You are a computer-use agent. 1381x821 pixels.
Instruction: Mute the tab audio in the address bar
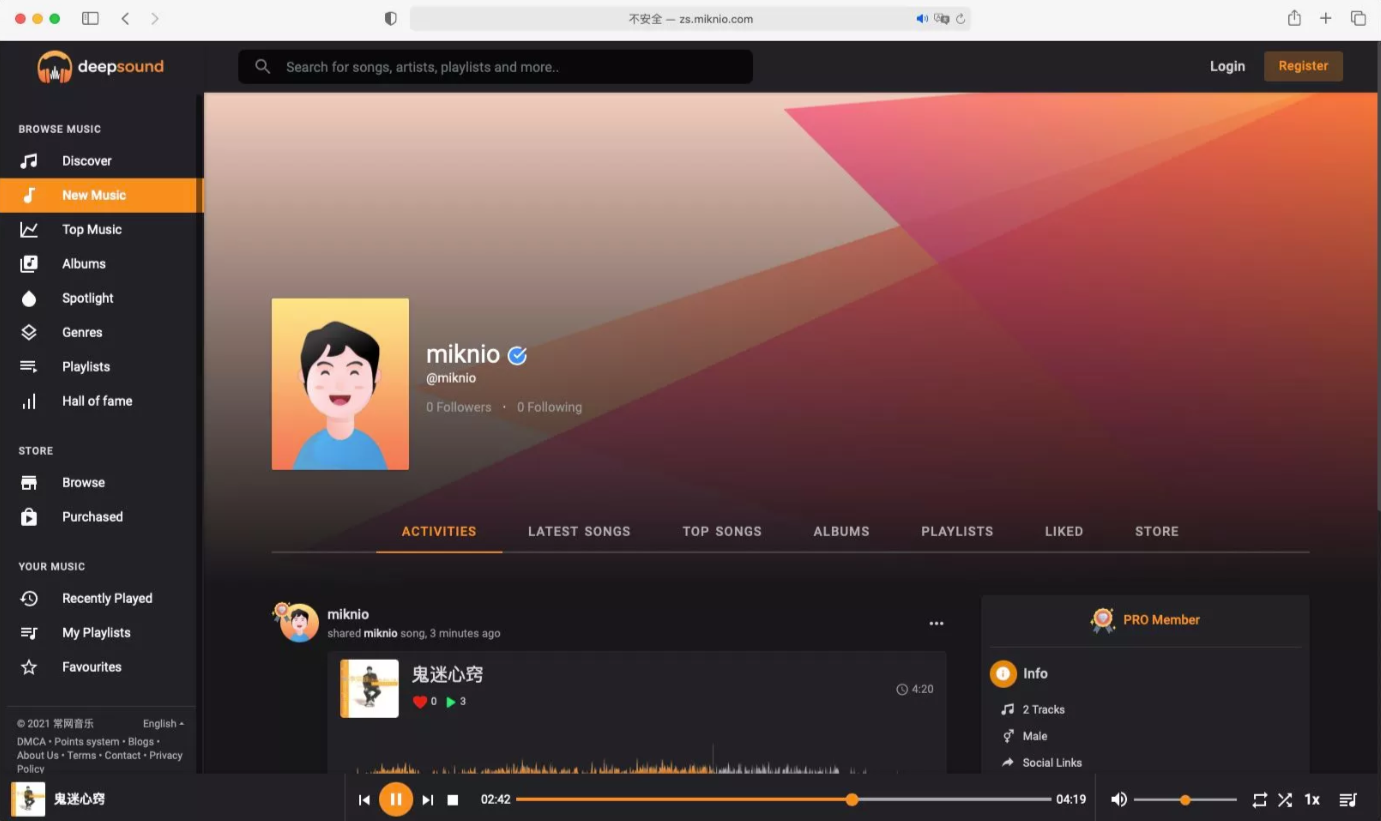922,19
